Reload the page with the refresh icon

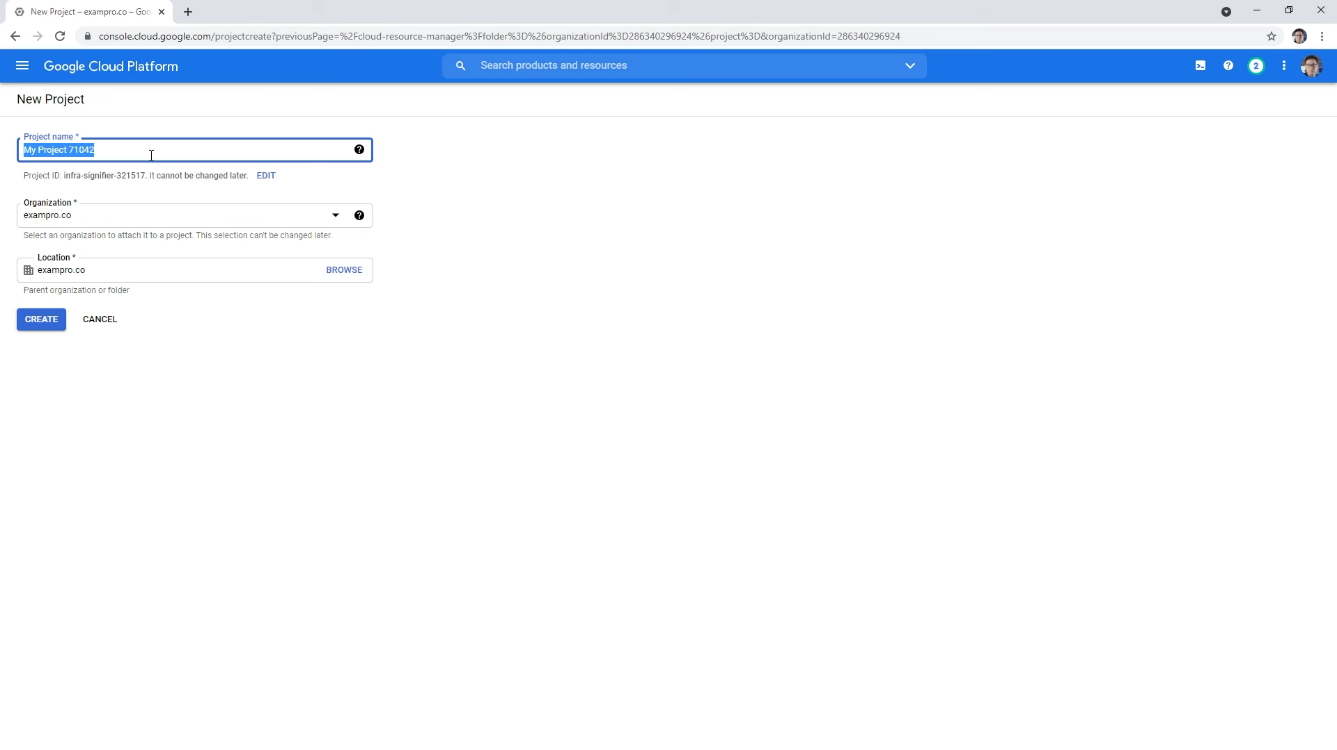click(60, 36)
